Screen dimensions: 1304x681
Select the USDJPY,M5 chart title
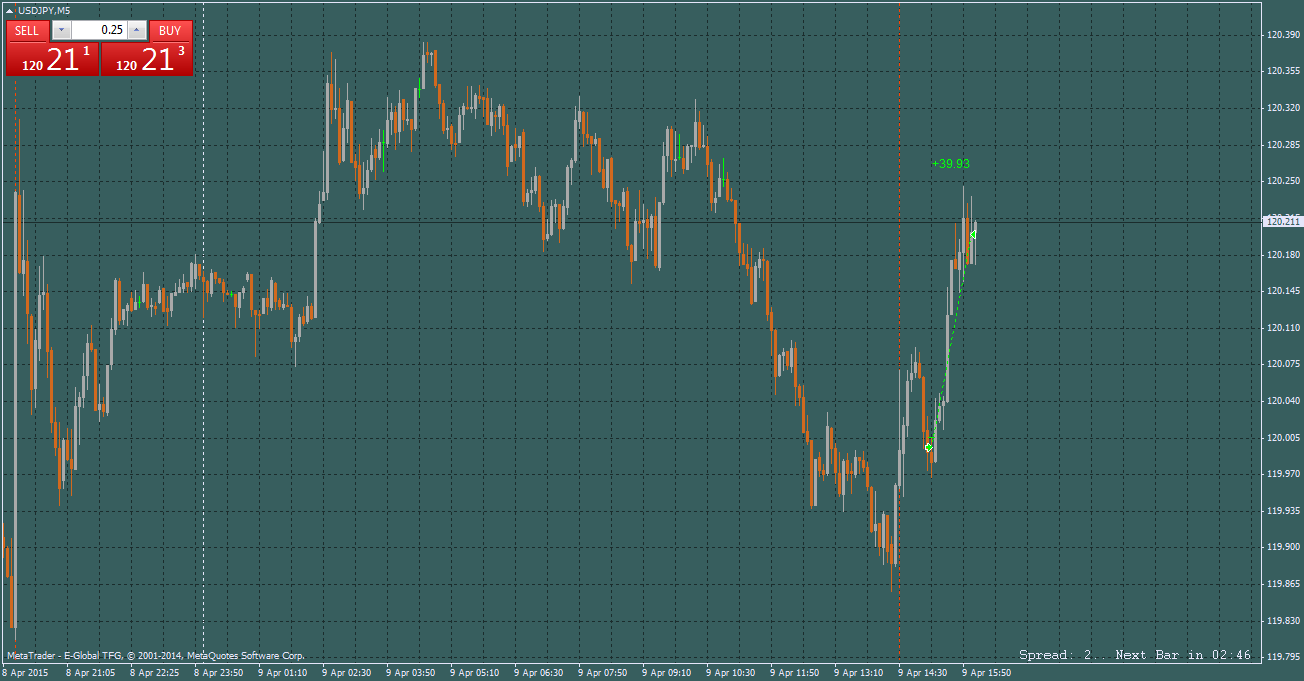[44, 10]
